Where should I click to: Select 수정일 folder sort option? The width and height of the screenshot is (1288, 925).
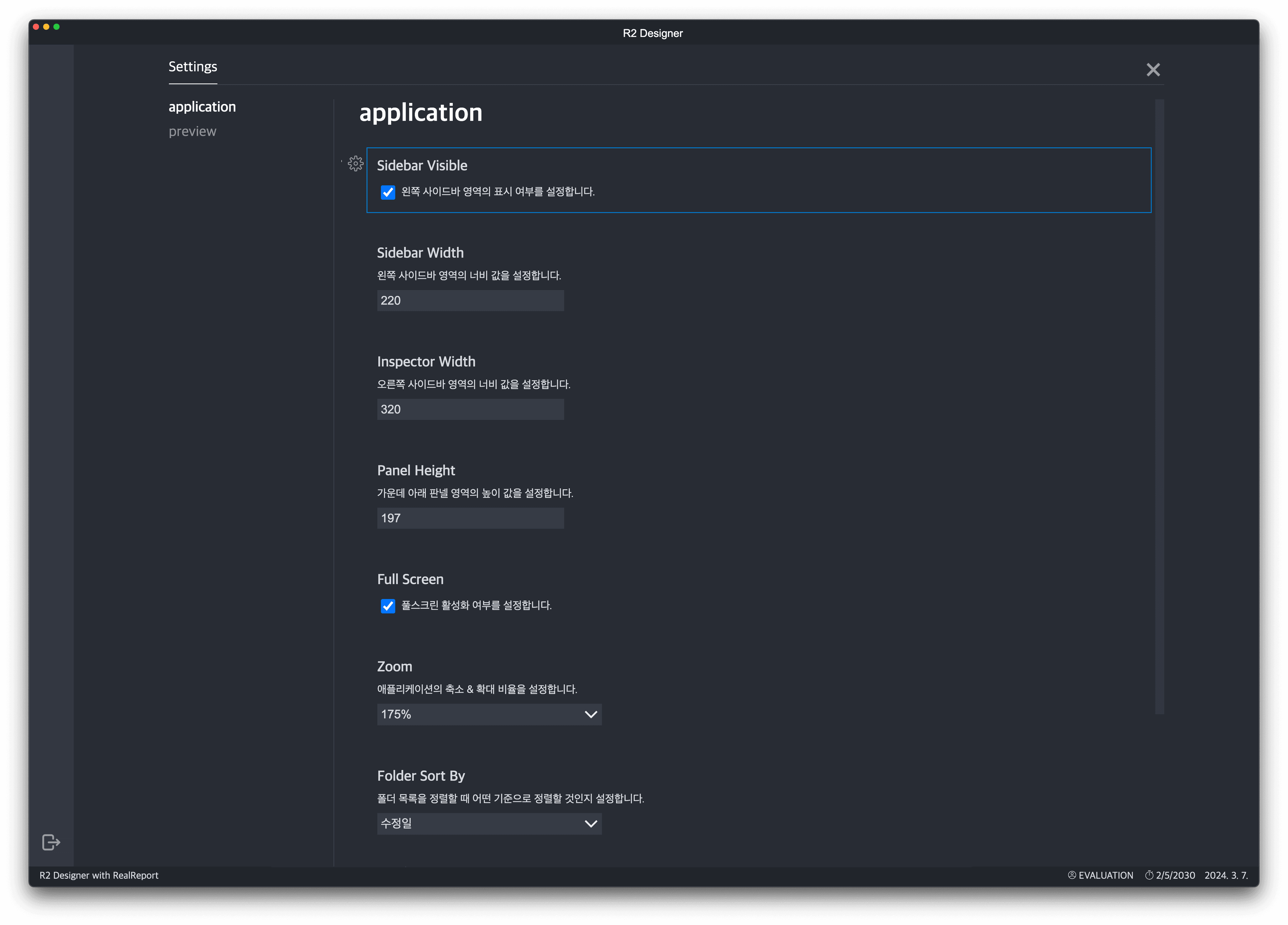[x=490, y=823]
